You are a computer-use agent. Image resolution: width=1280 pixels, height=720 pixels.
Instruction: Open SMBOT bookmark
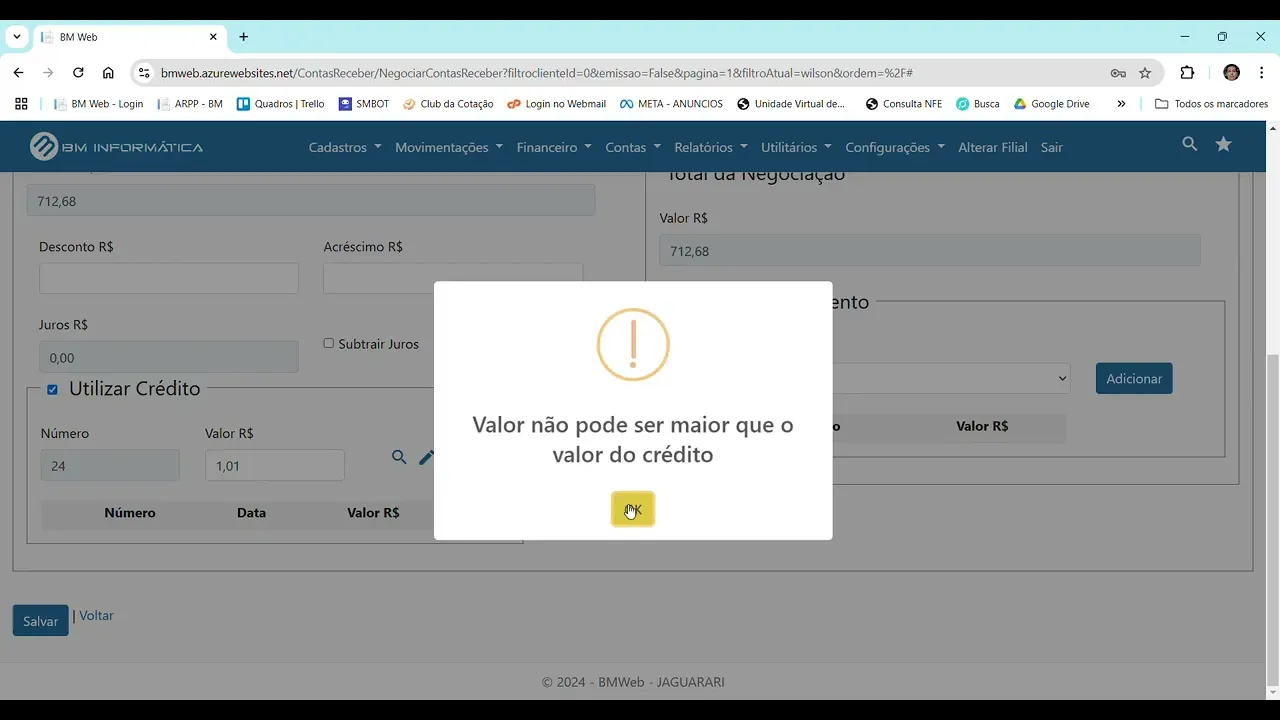pos(364,103)
